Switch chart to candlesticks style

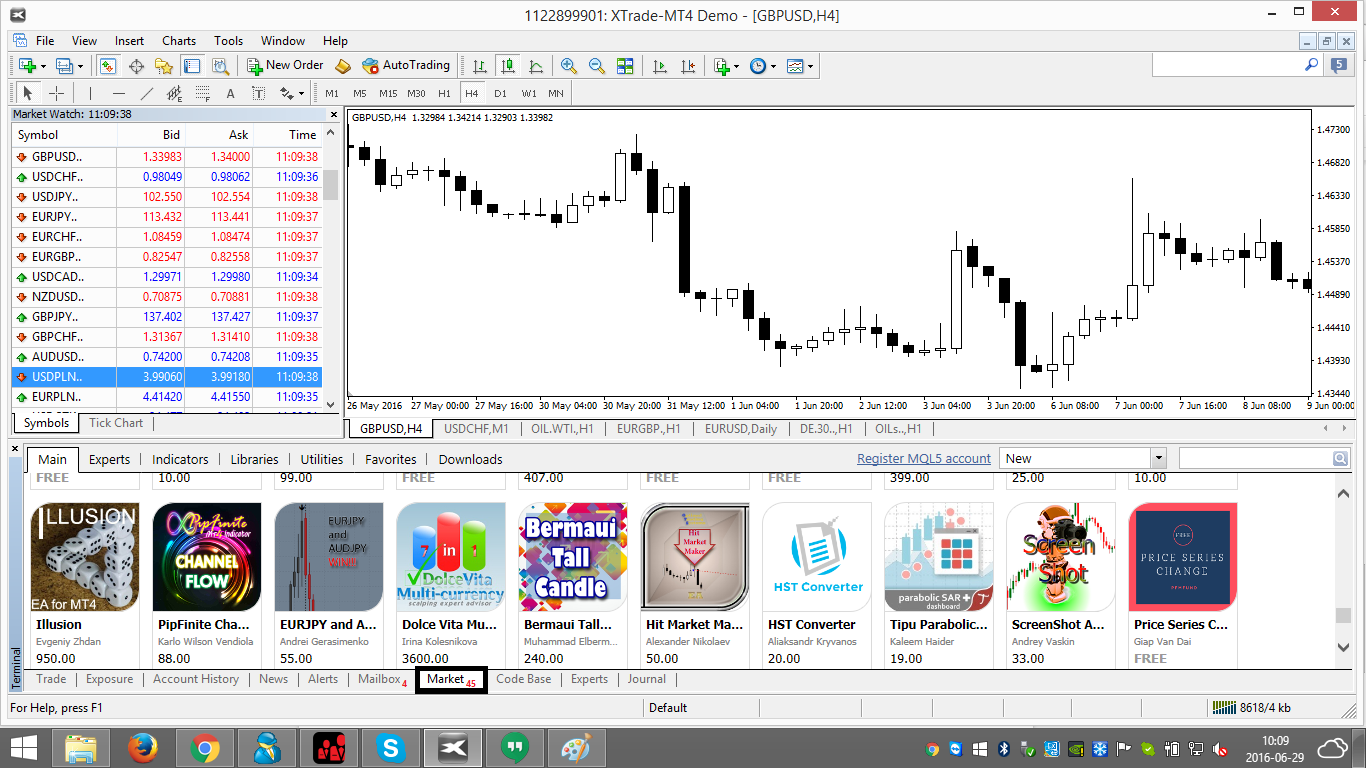(508, 66)
